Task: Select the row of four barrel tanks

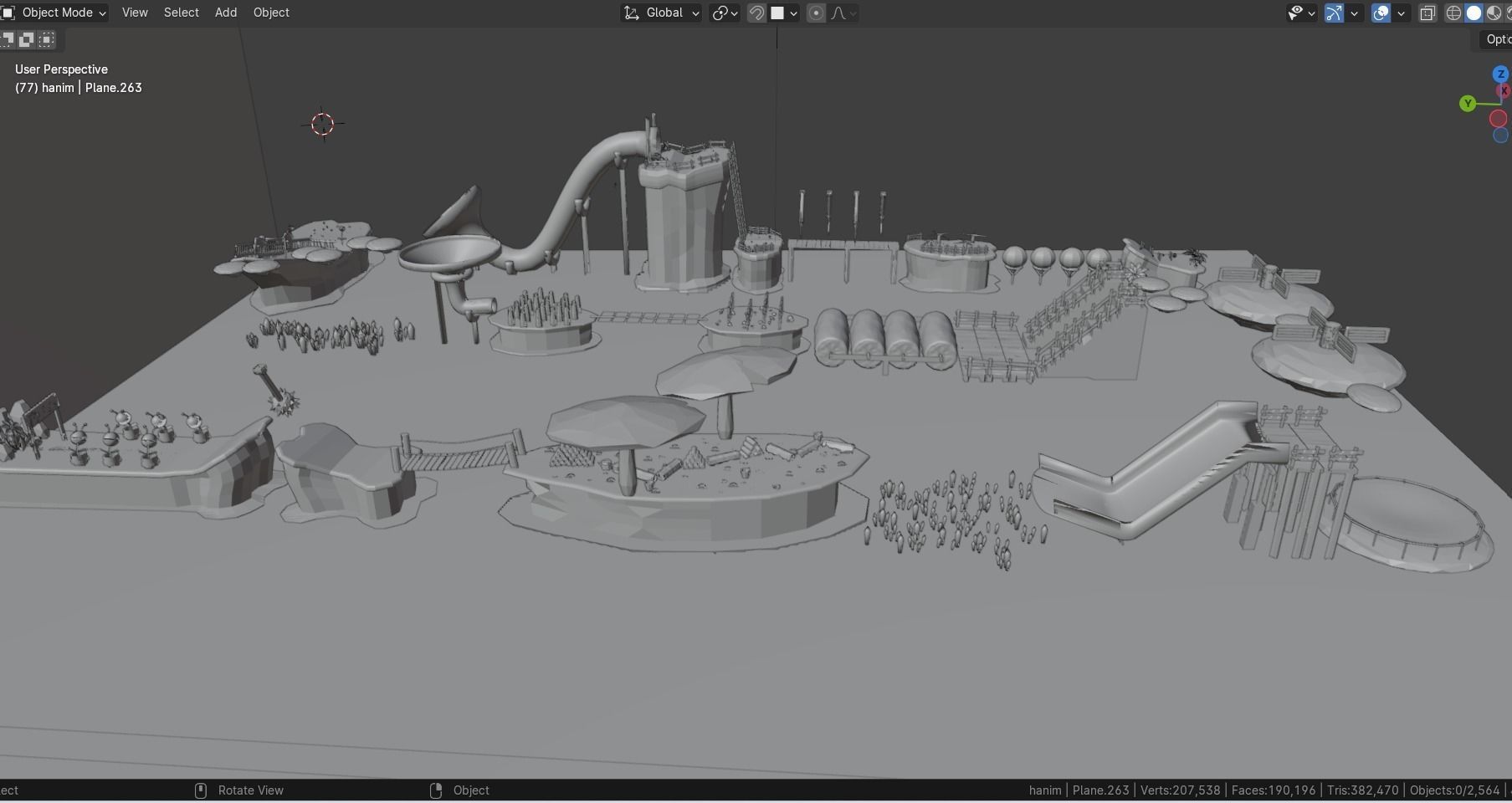Action: click(885, 338)
